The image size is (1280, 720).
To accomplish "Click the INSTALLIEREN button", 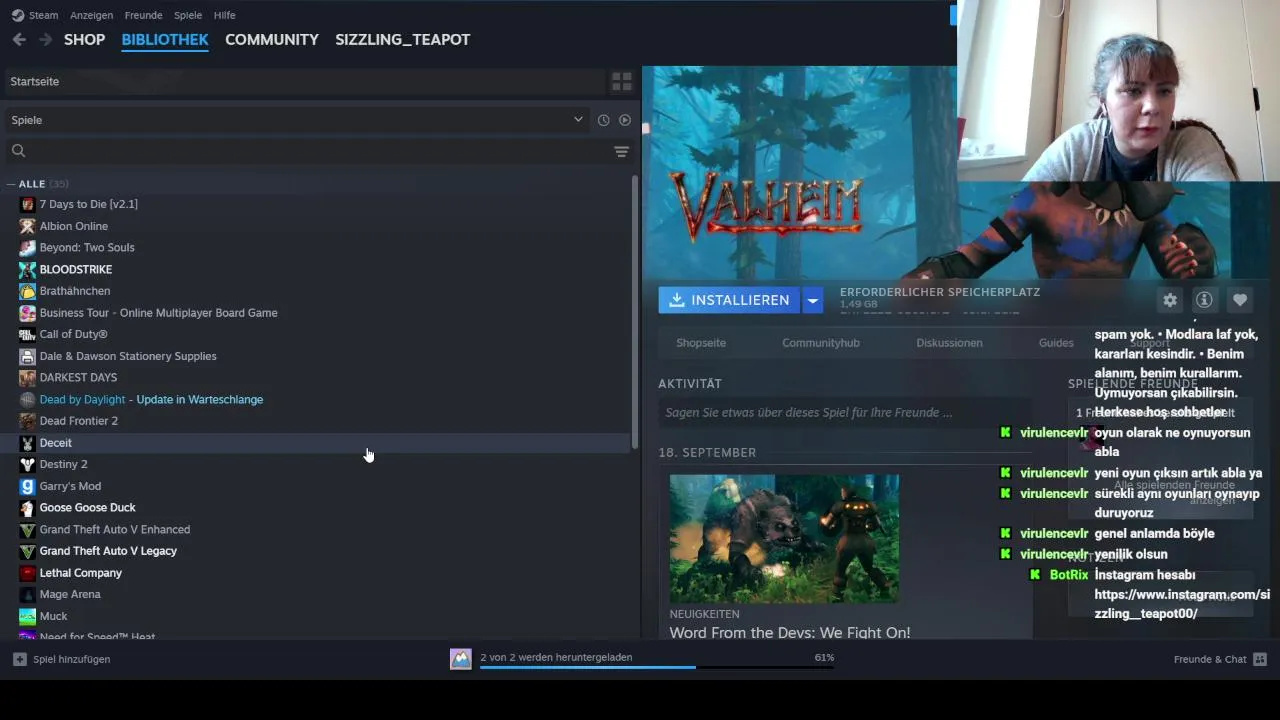I will pos(729,300).
